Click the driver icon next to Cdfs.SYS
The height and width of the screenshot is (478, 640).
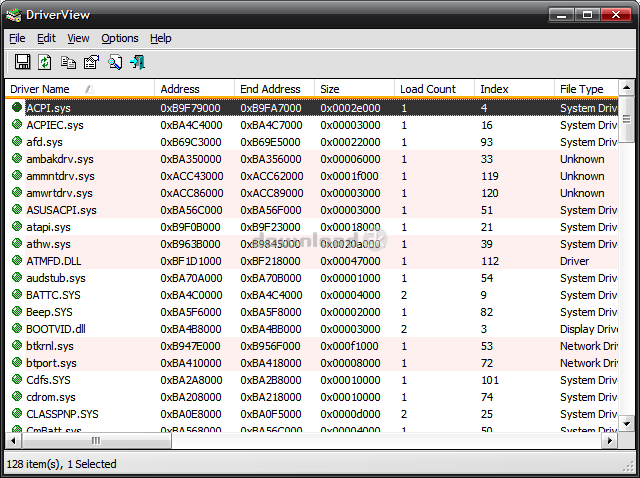point(17,380)
